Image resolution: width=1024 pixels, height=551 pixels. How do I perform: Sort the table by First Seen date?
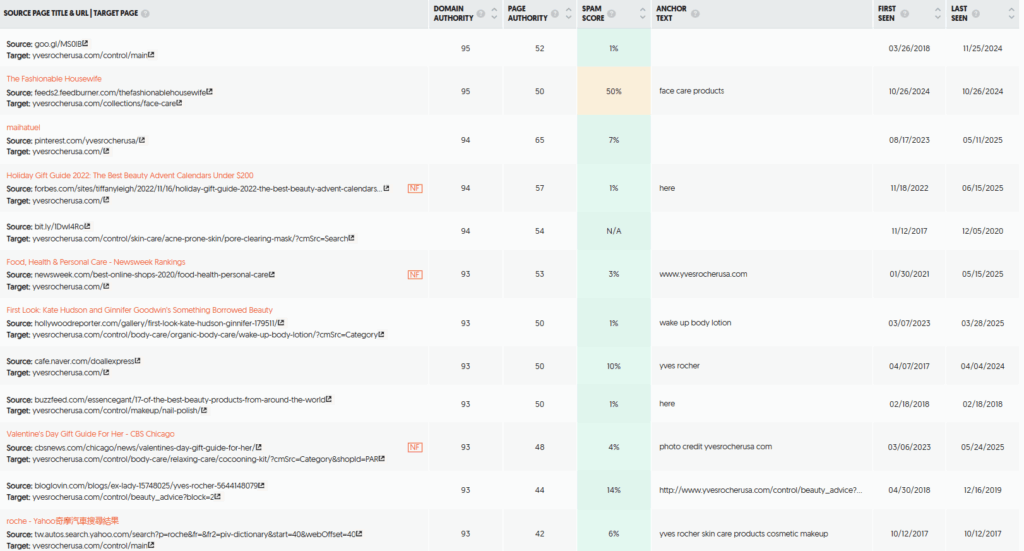[938, 14]
